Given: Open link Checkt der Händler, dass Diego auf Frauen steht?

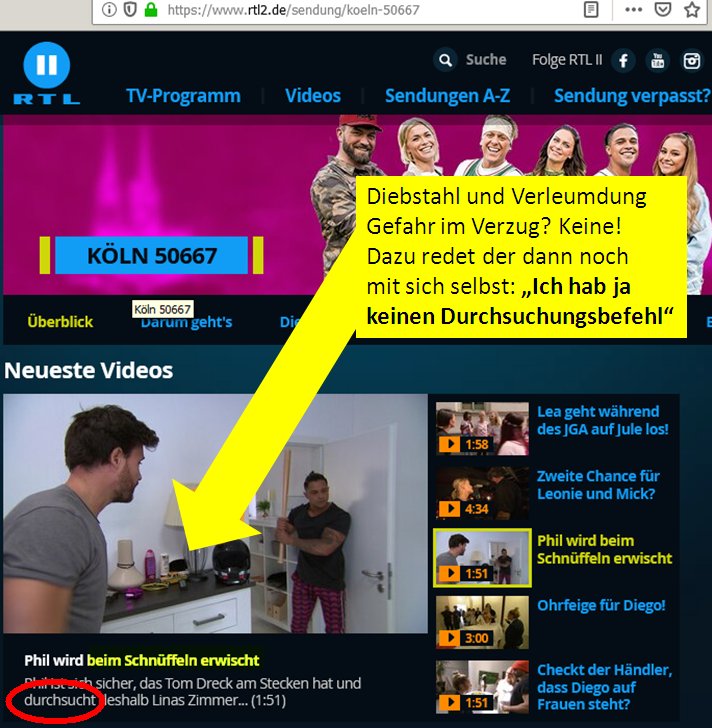Looking at the screenshot, I should (604, 687).
